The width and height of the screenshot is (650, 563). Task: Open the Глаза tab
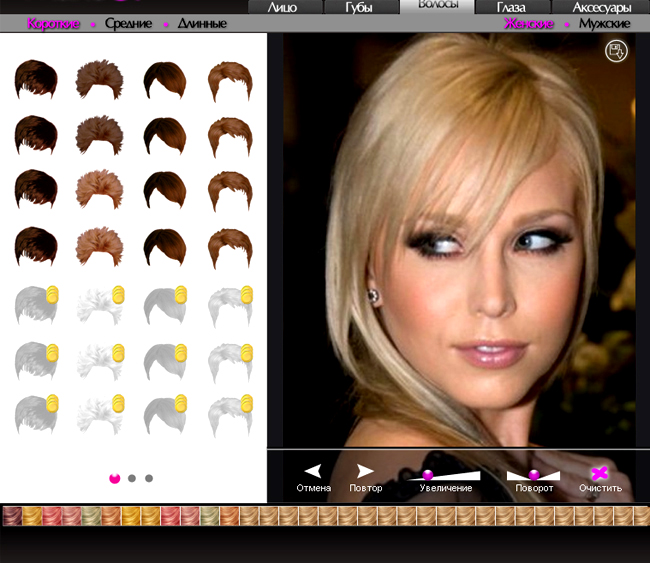click(513, 7)
